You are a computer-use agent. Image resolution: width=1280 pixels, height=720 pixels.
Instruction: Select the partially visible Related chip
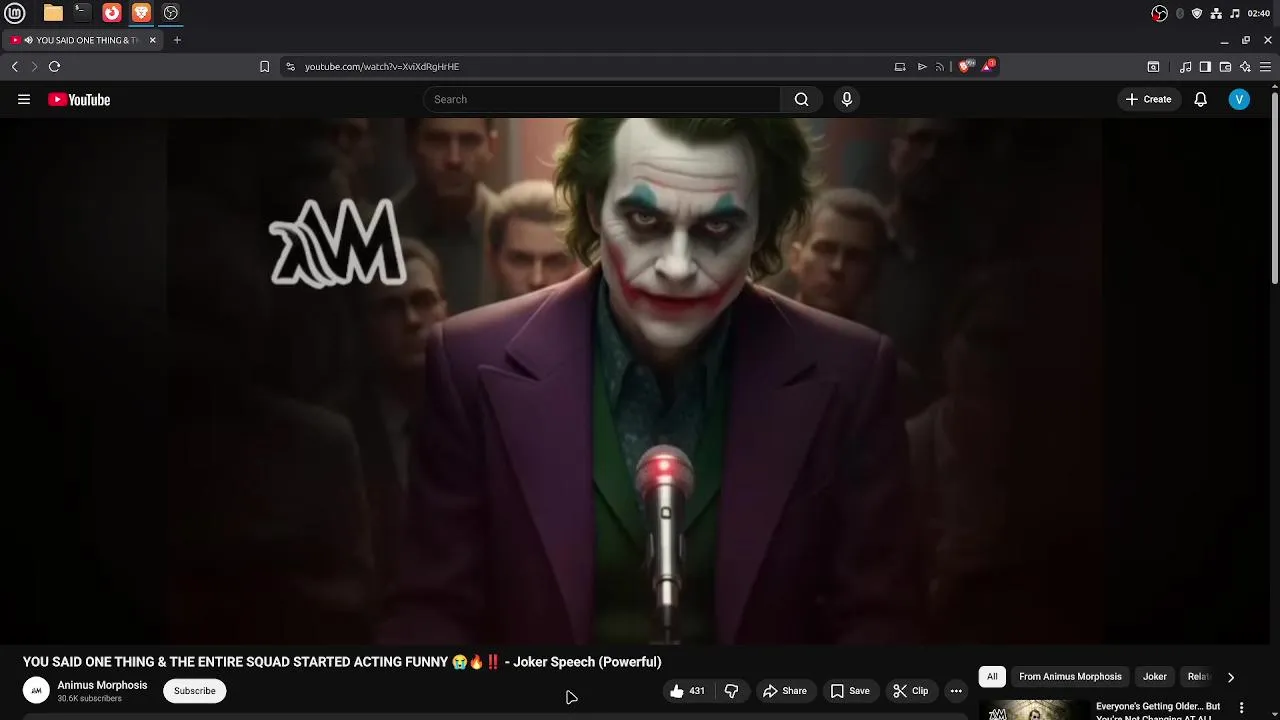pos(1198,677)
